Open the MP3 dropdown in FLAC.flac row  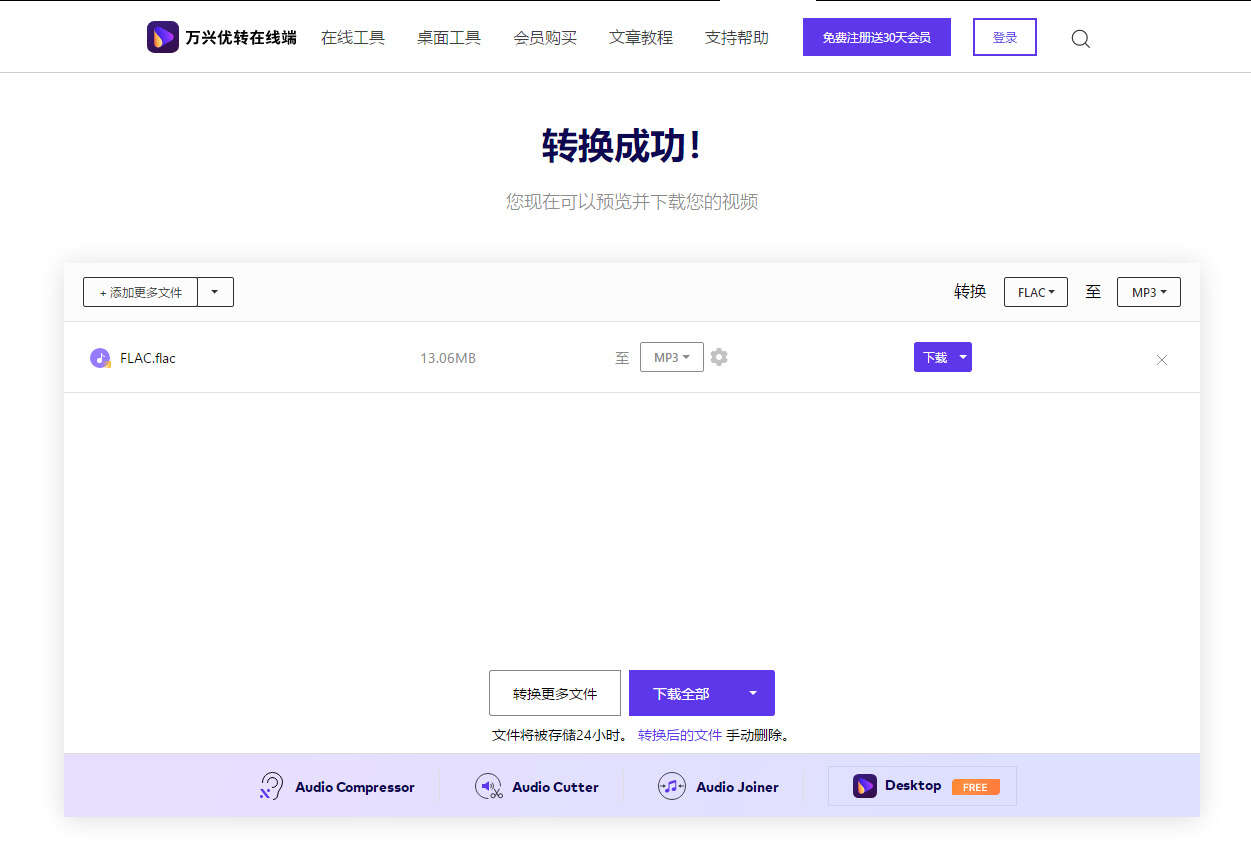(672, 357)
